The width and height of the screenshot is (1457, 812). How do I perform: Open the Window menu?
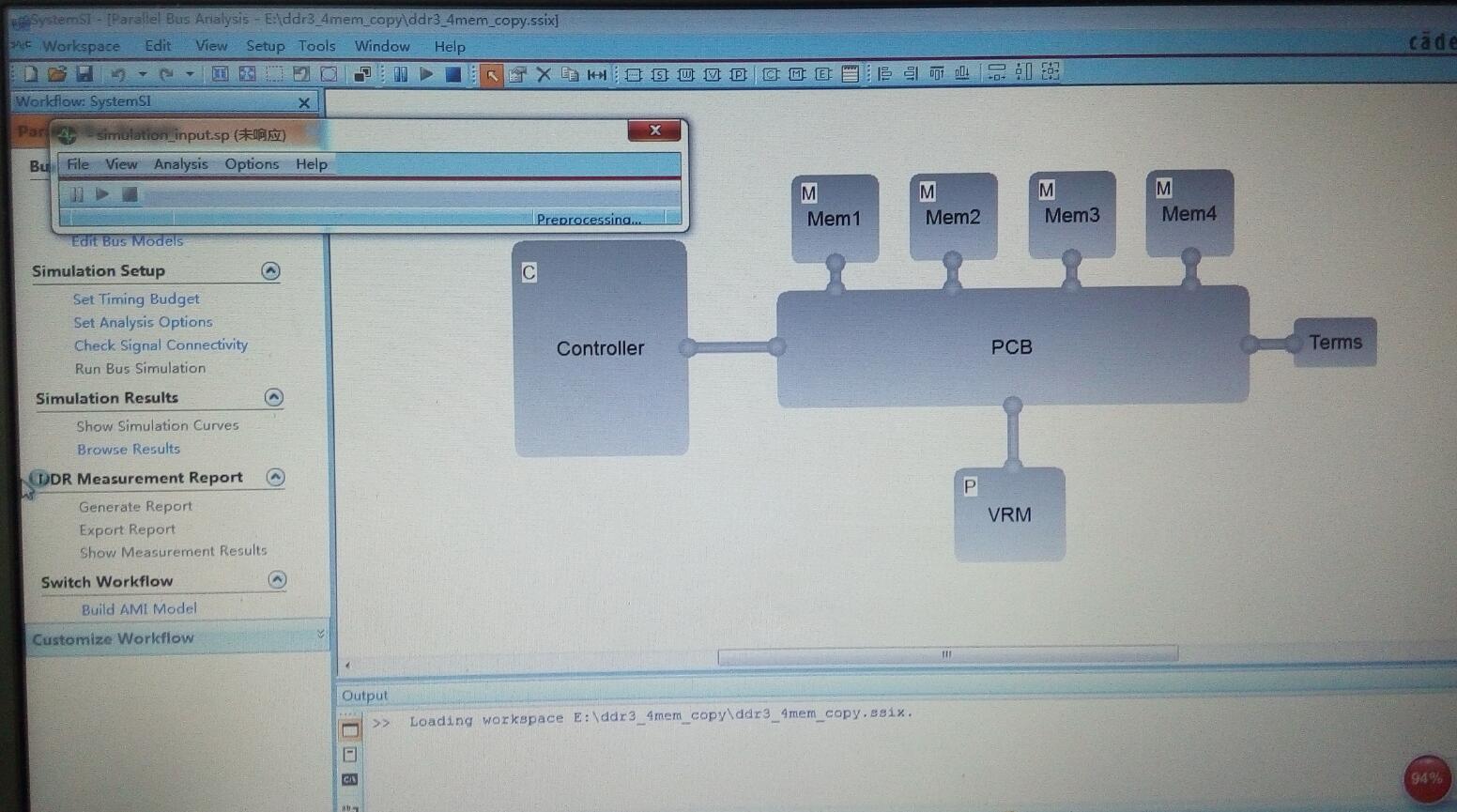tap(382, 46)
